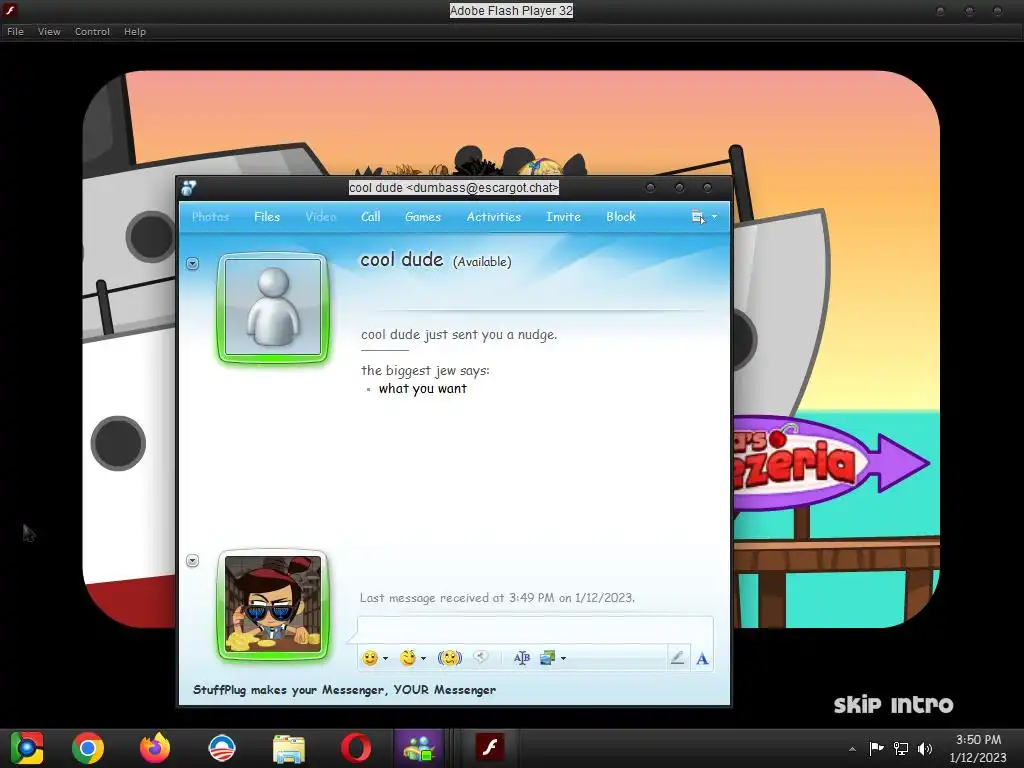
Task: Switch to Messenger in the taskbar
Action: (x=419, y=748)
